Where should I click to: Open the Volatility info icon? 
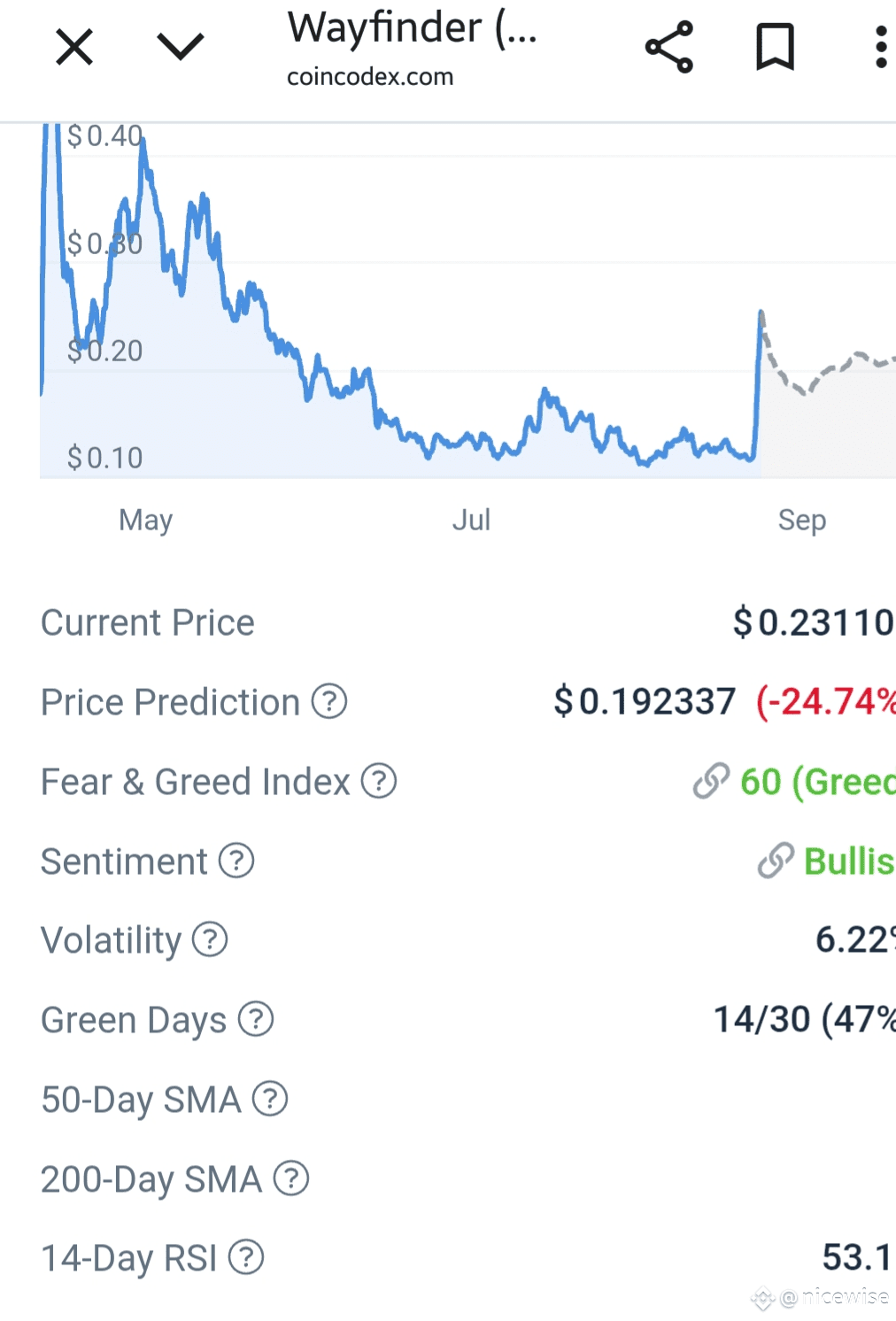[x=210, y=940]
